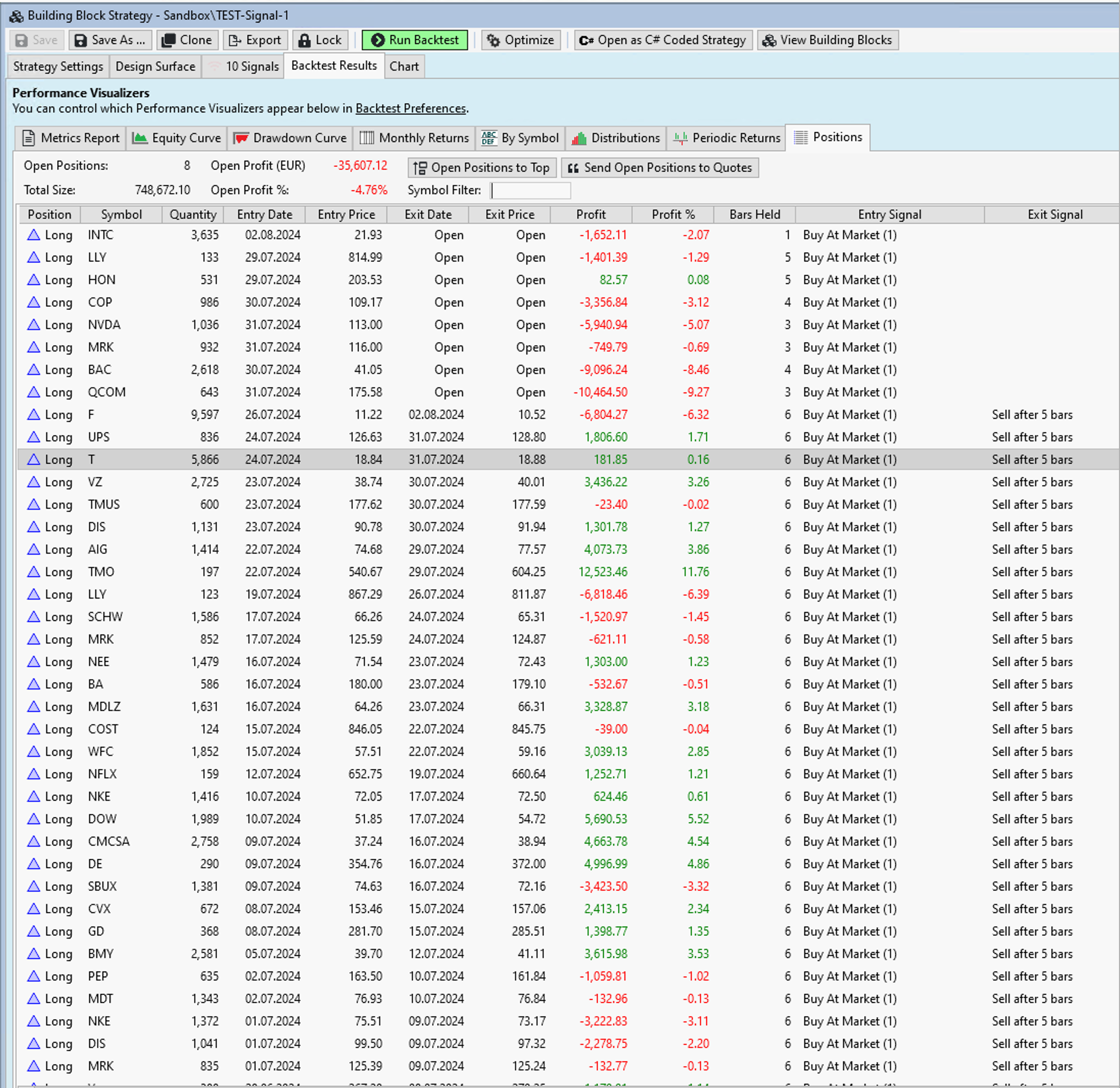The width and height of the screenshot is (1120, 1088).
Task: Follow the Backtest Preferences link
Action: click(410, 109)
